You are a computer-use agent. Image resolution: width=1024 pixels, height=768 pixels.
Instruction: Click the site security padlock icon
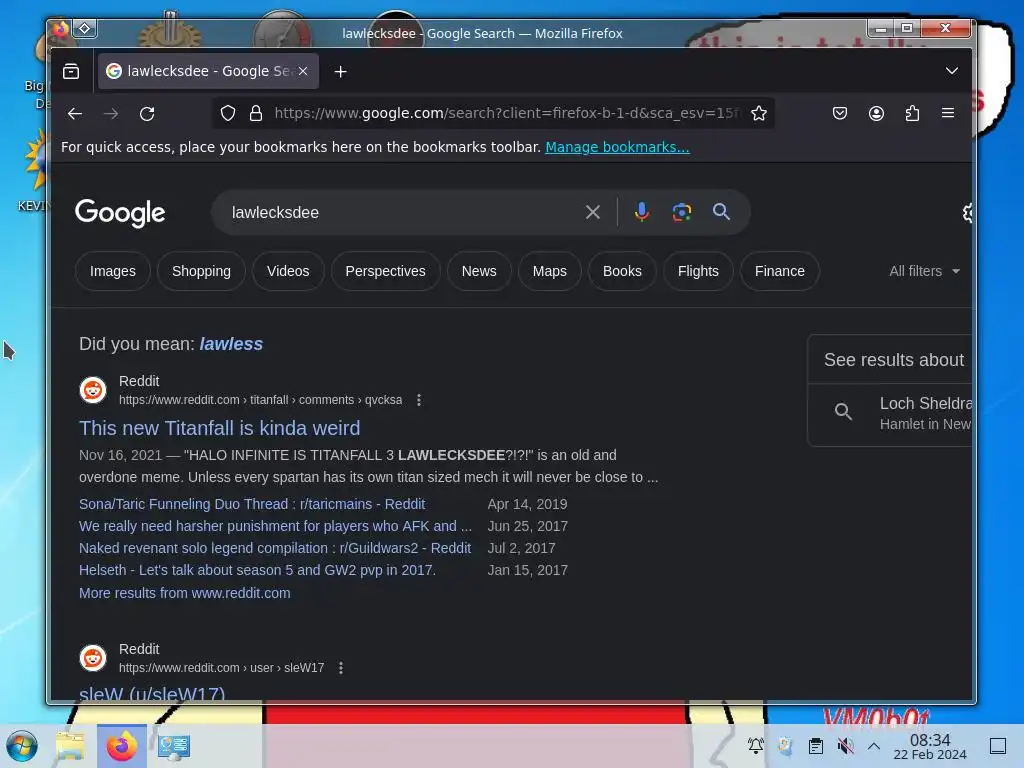tap(256, 114)
